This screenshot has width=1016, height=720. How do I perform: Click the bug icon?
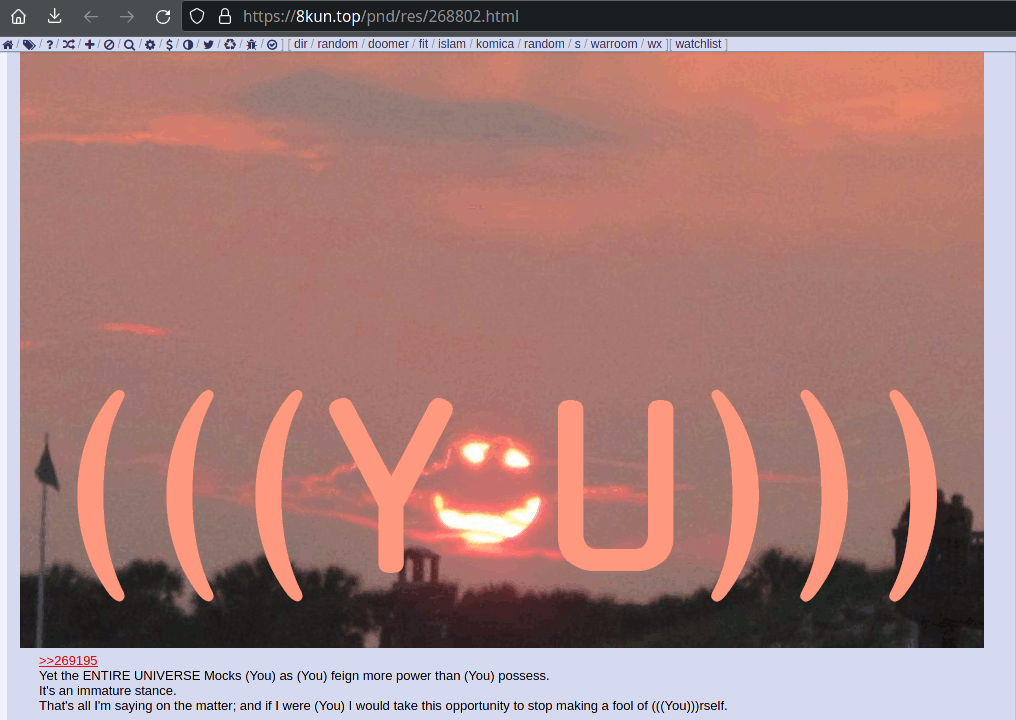pos(251,44)
